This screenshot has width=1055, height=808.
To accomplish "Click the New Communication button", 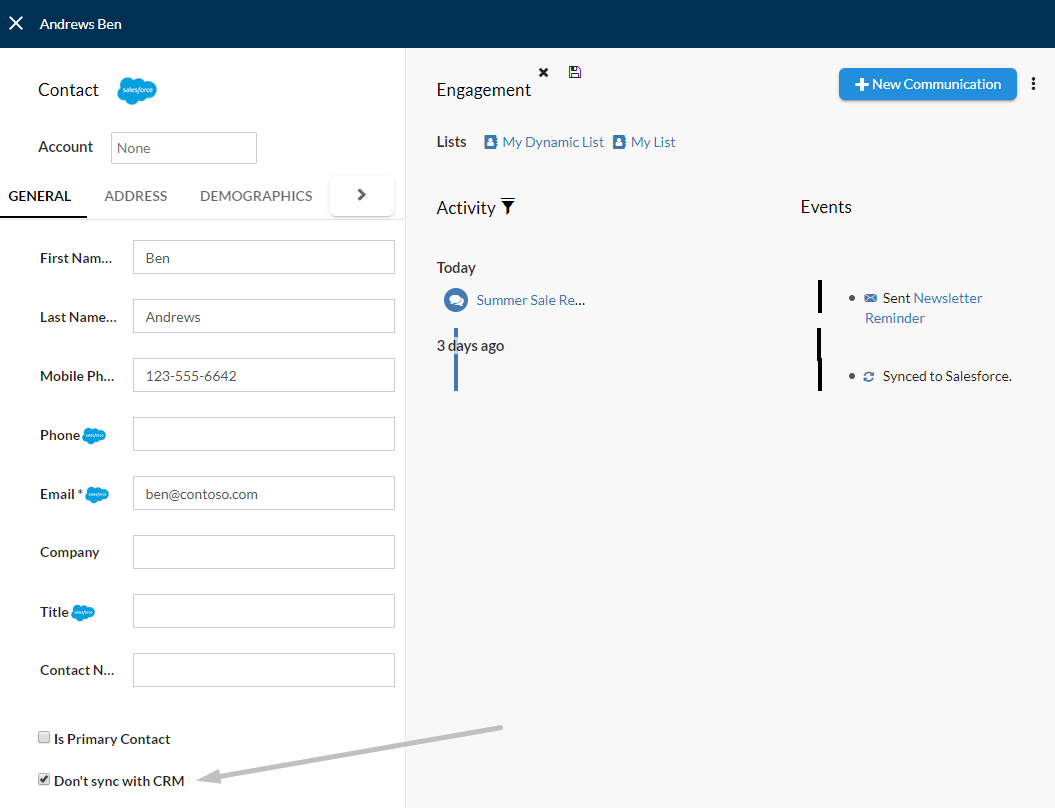I will click(928, 84).
